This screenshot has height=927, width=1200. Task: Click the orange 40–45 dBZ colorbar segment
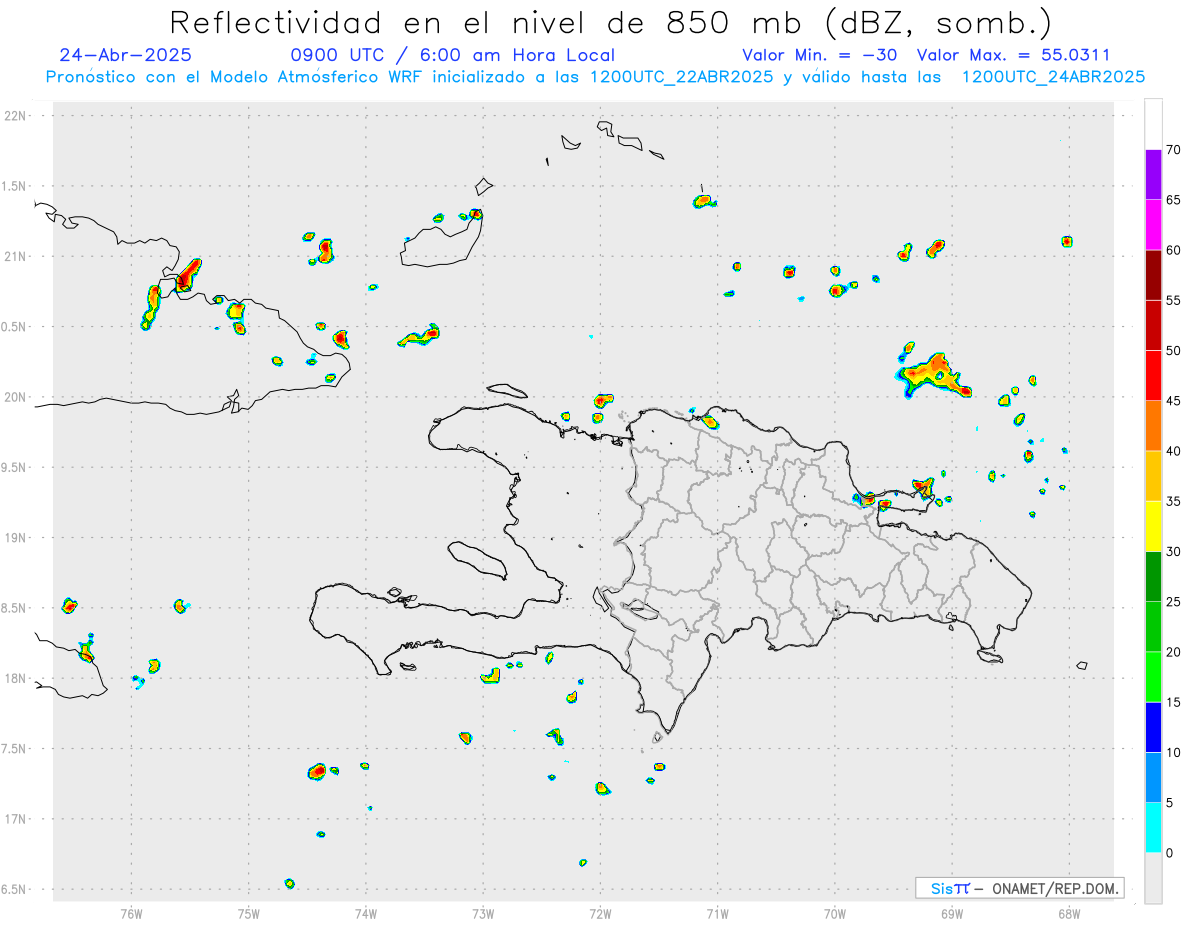(1153, 426)
